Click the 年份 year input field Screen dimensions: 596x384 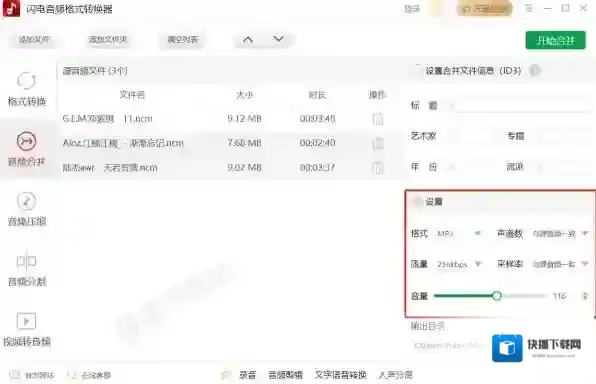(472, 167)
